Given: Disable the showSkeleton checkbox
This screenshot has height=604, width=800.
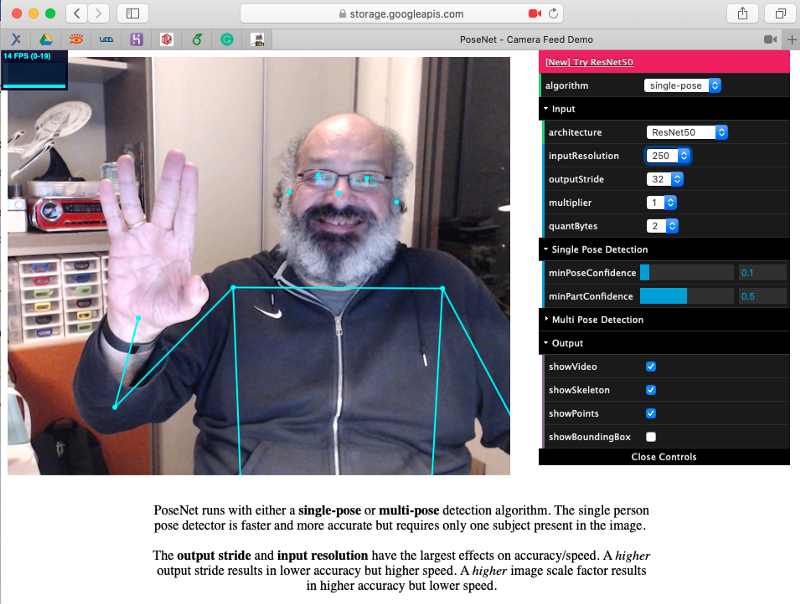Looking at the screenshot, I should pyautogui.click(x=651, y=390).
